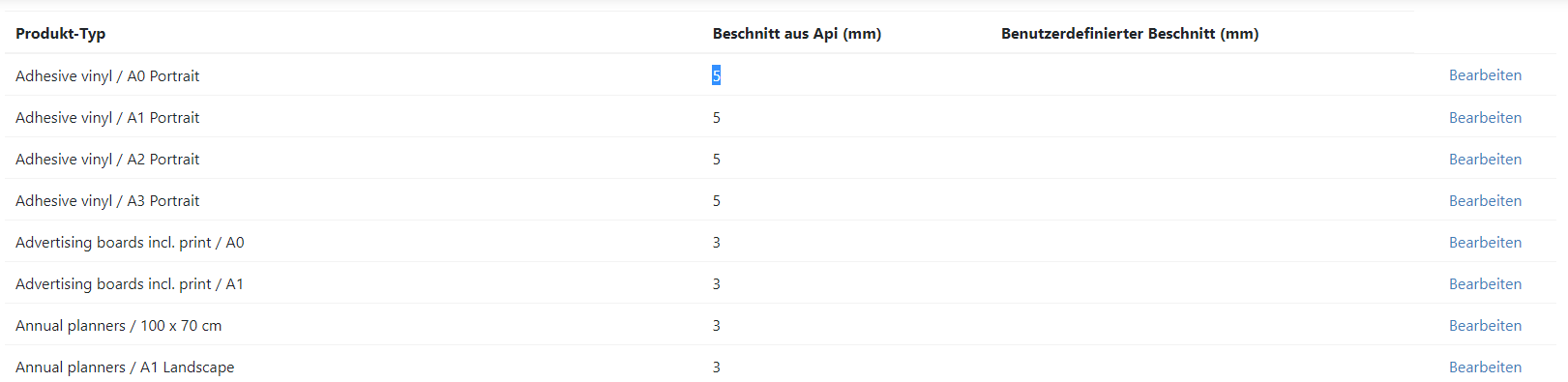Click Adhesive vinyl / A3 Portrait row label

click(107, 201)
